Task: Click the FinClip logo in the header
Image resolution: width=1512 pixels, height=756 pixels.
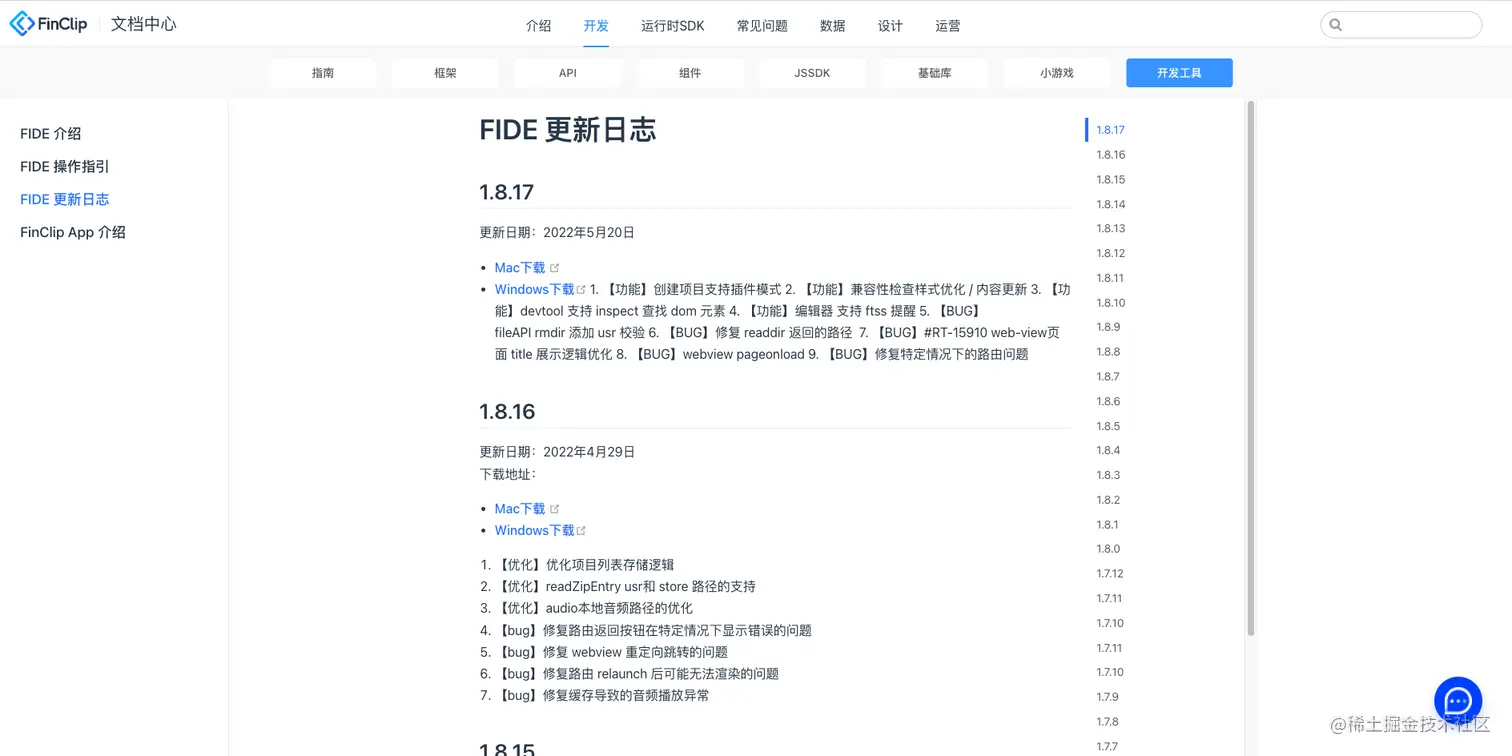Action: pyautogui.click(x=48, y=24)
